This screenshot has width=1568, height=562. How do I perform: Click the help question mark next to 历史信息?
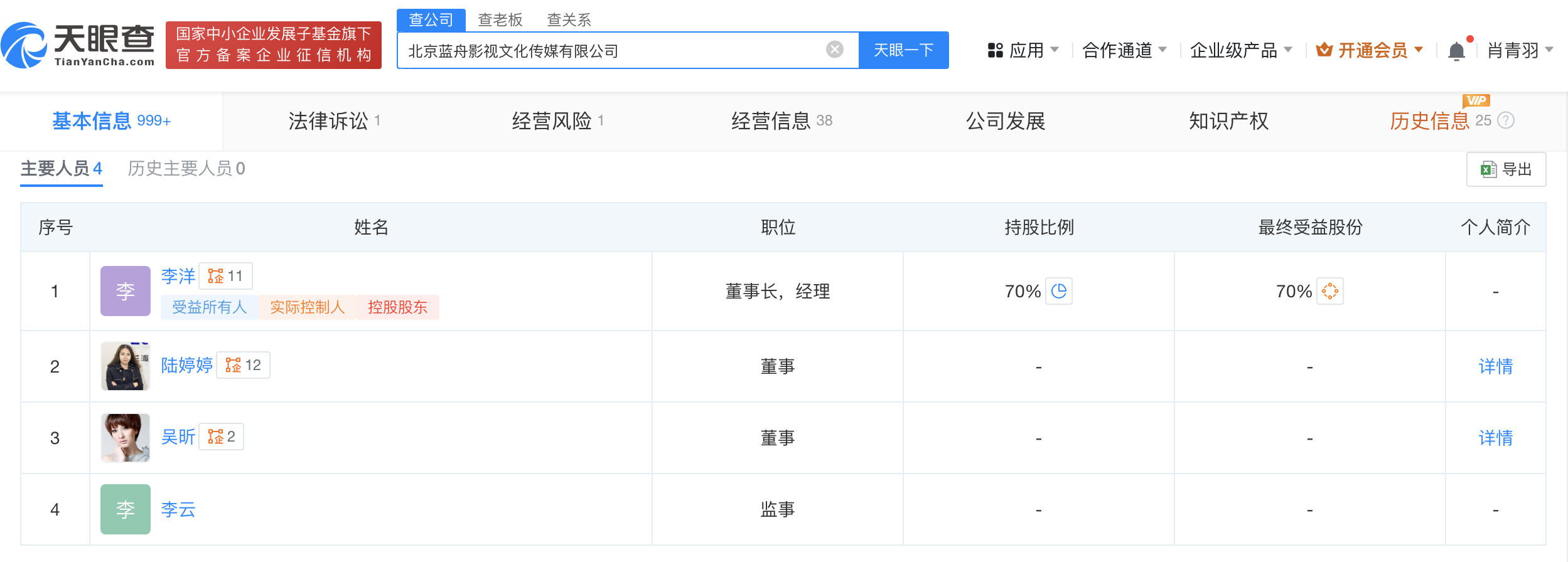1506,120
